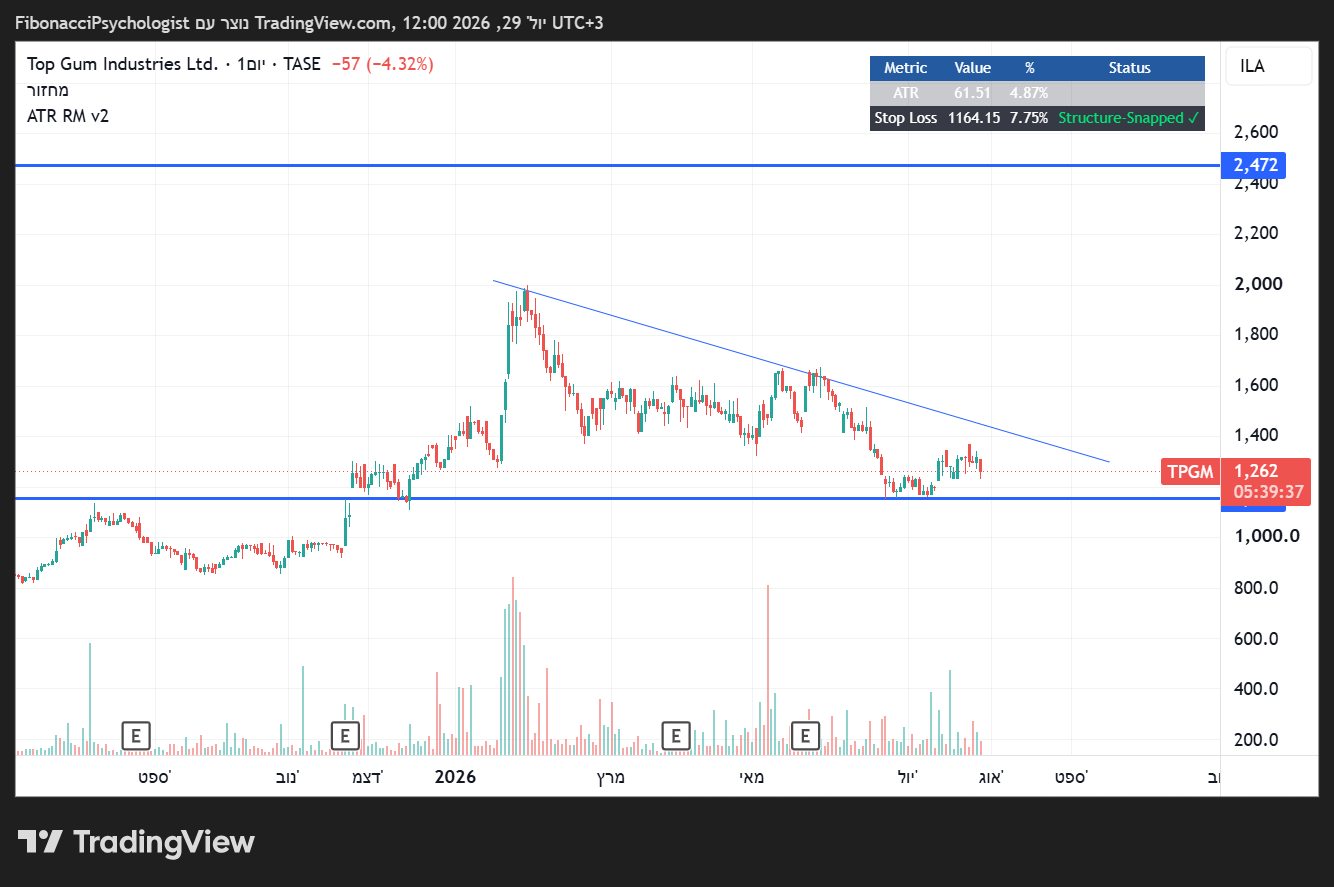
Task: Click the 2026 year label on time axis
Action: coord(455,777)
